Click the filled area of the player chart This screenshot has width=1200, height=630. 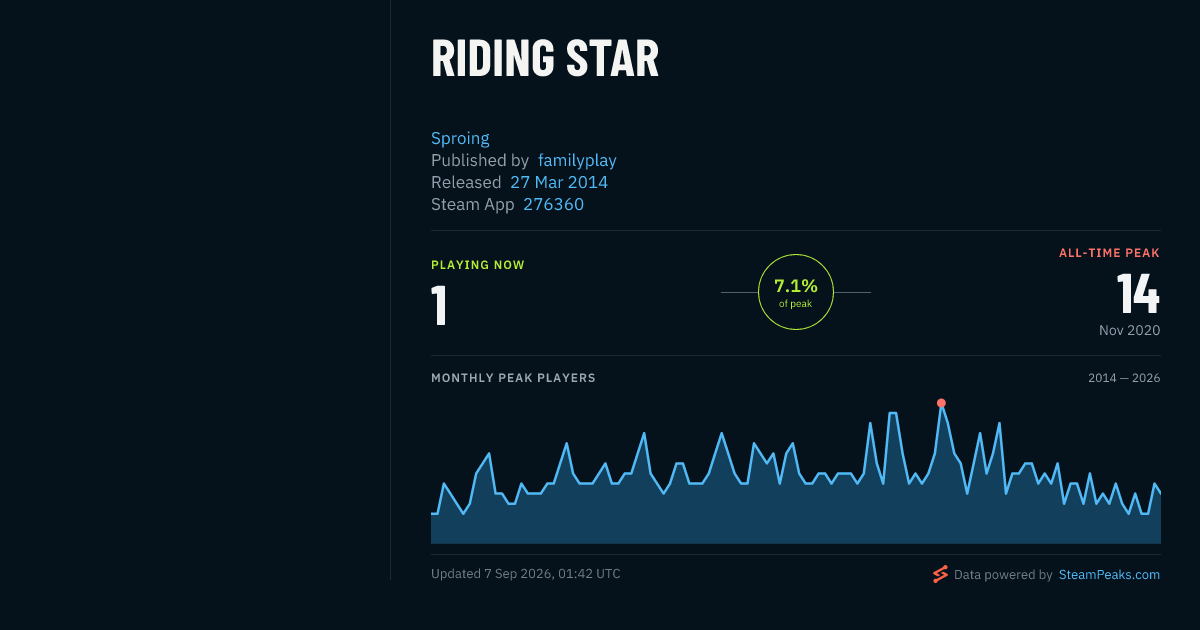coord(795,515)
